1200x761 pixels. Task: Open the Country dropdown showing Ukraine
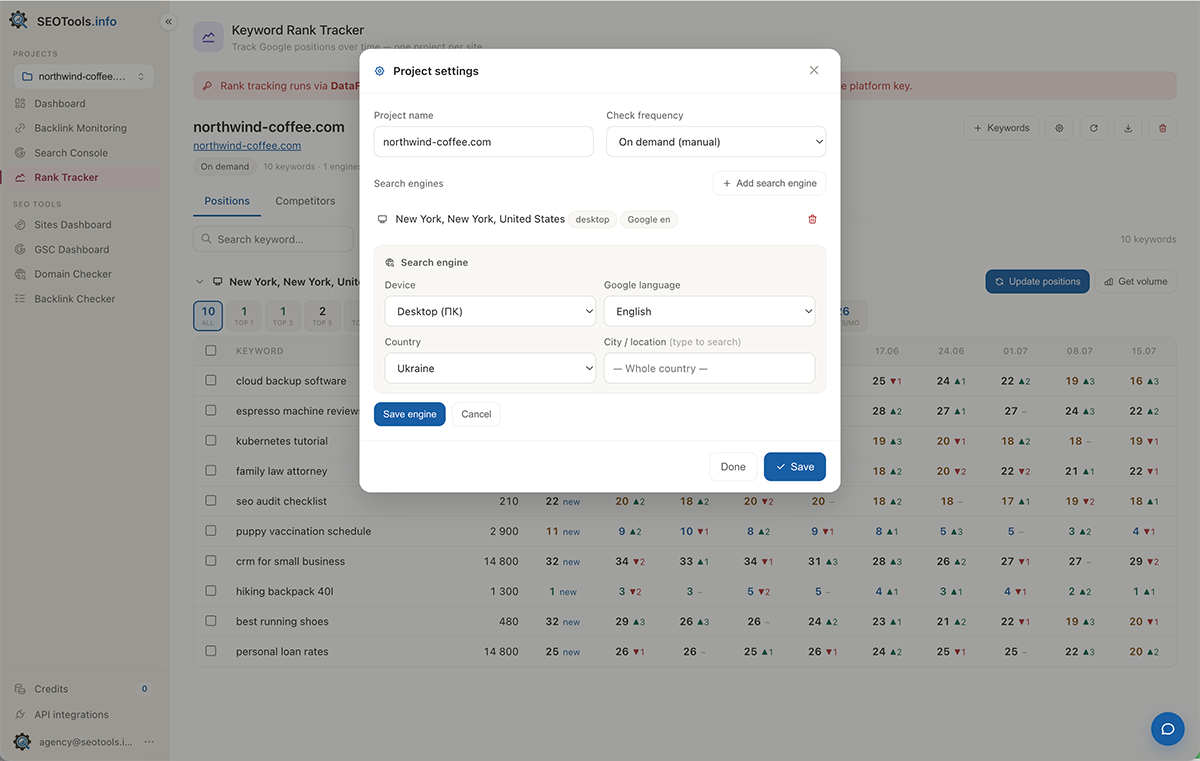click(490, 368)
